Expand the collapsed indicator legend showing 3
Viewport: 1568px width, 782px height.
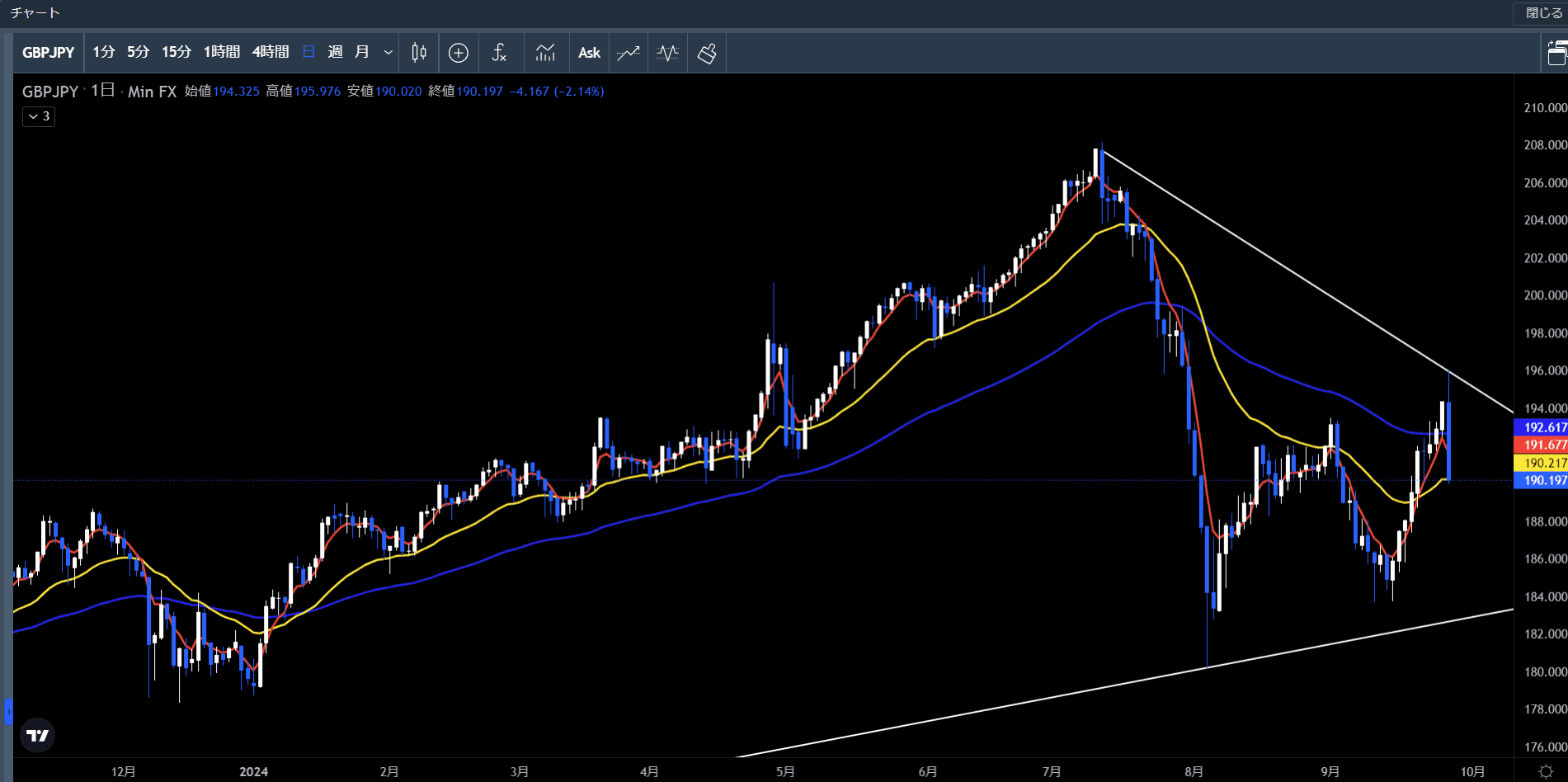coord(39,116)
